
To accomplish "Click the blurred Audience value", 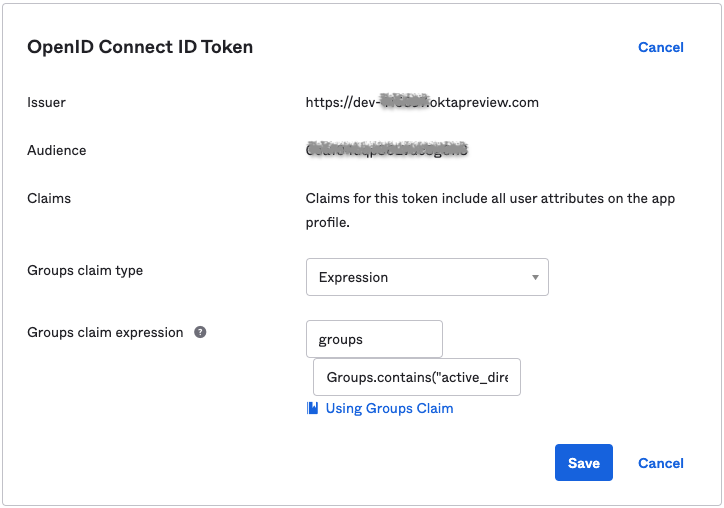I will tap(387, 150).
